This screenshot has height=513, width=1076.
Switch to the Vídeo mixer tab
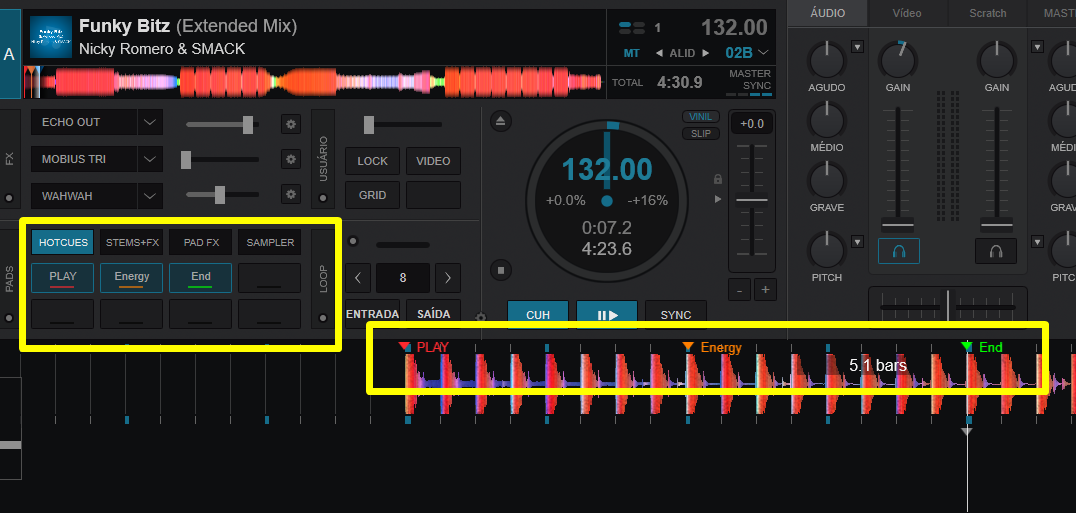(x=906, y=13)
